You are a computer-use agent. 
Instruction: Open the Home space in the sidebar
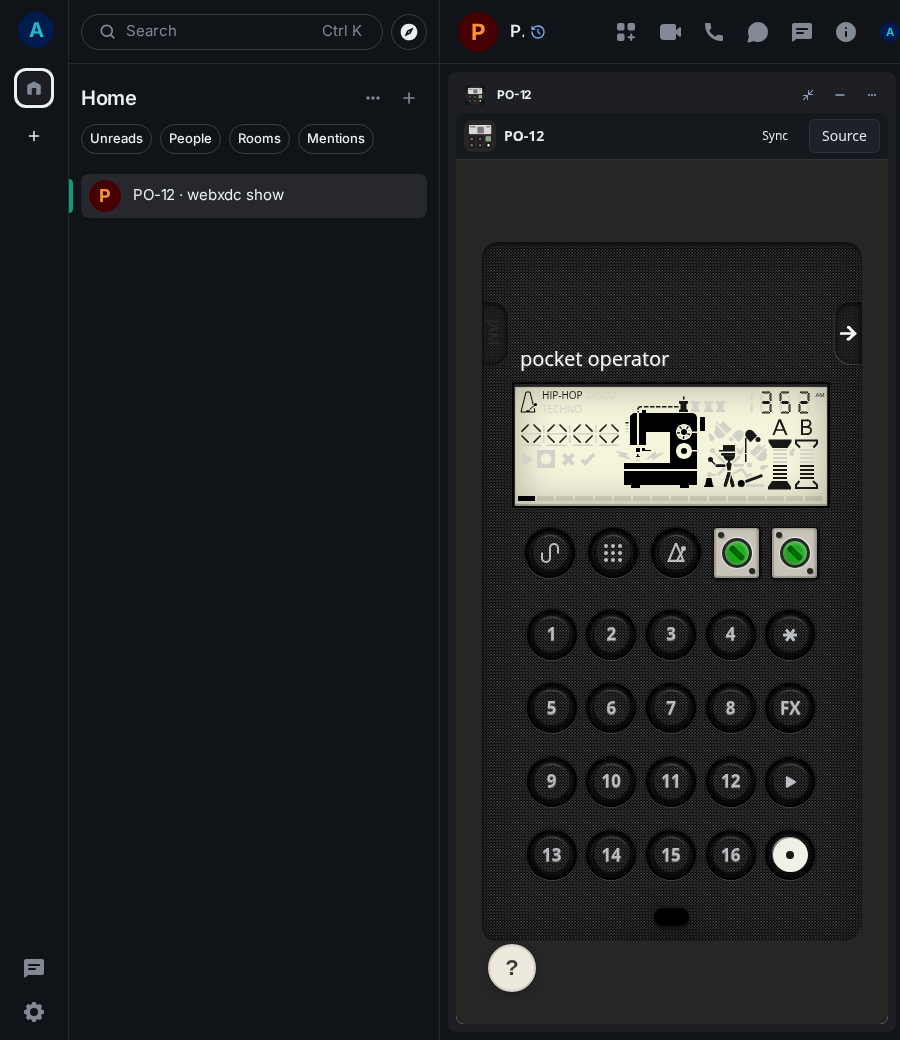pos(34,88)
